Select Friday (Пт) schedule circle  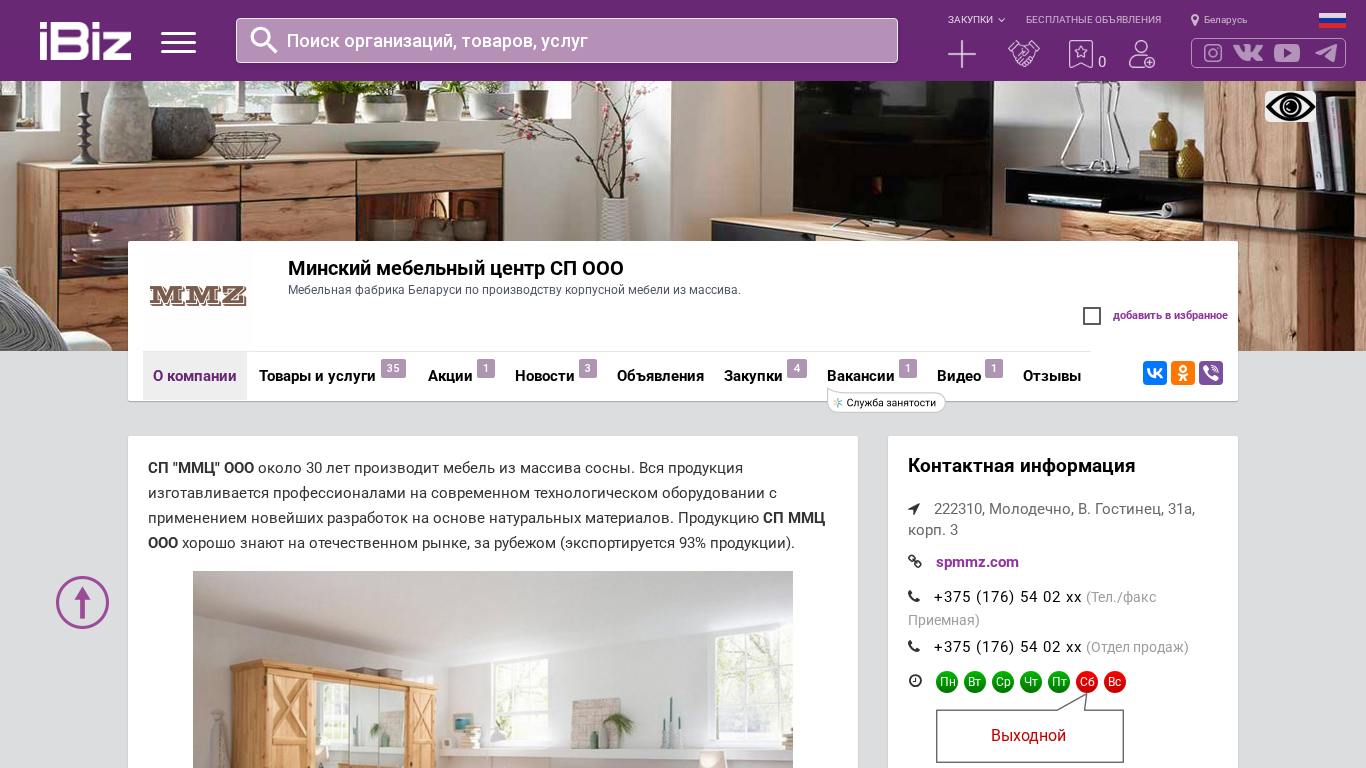click(1059, 682)
